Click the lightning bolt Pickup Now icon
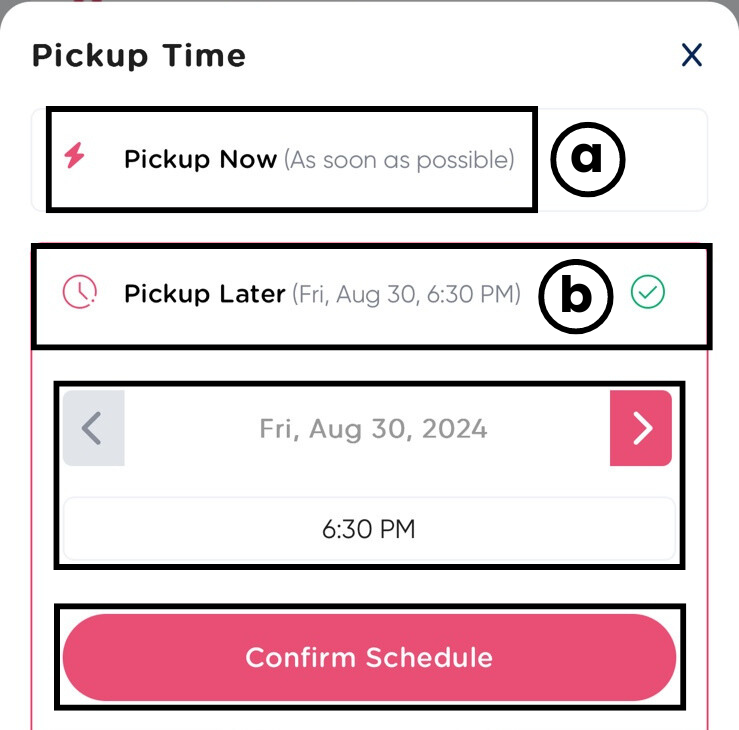 pos(74,157)
